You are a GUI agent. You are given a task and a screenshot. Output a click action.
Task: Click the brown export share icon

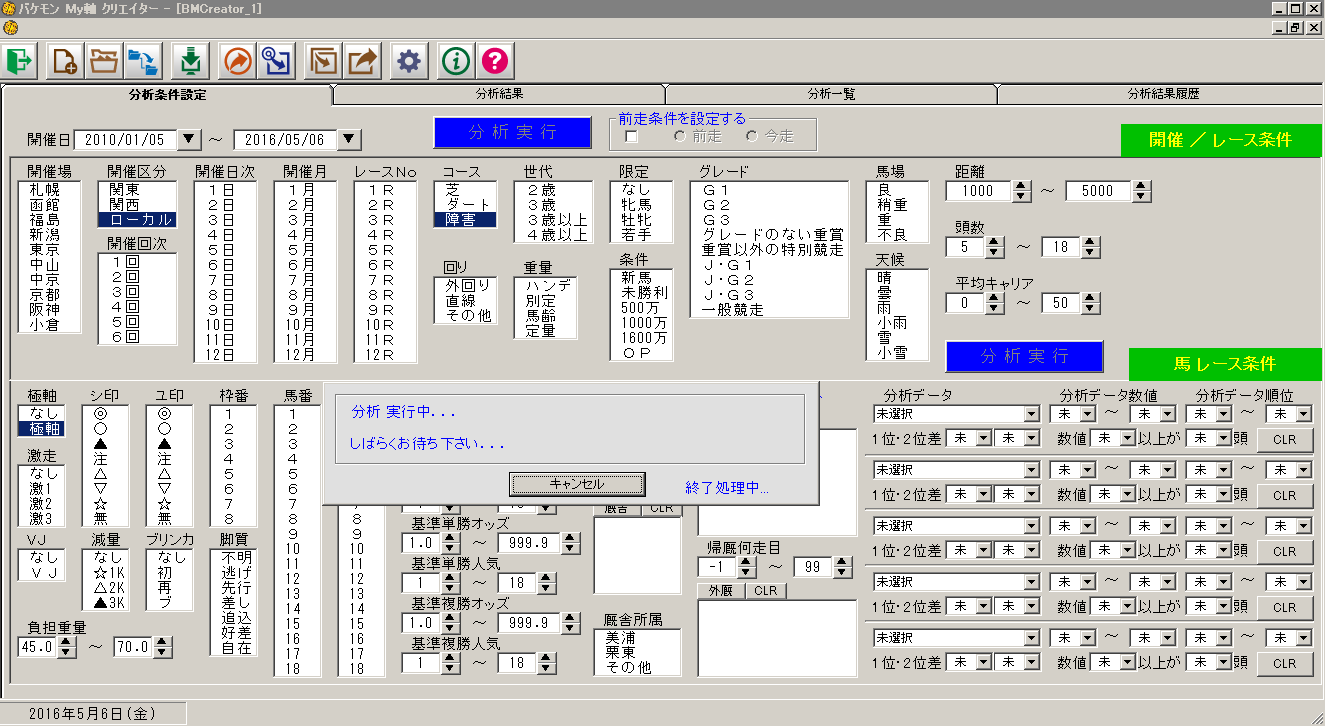pos(362,61)
